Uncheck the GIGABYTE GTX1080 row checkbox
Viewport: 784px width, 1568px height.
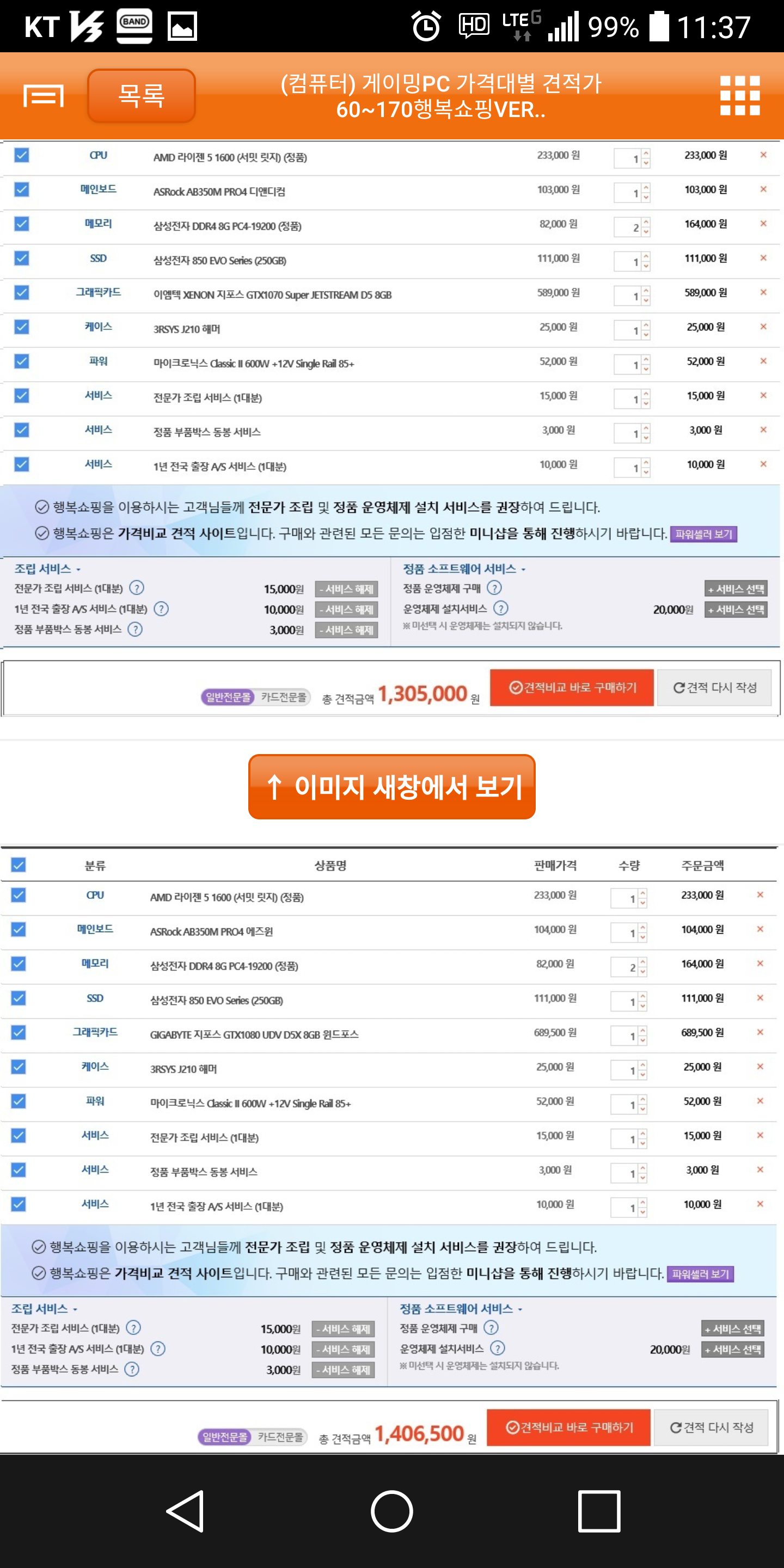(x=19, y=1032)
